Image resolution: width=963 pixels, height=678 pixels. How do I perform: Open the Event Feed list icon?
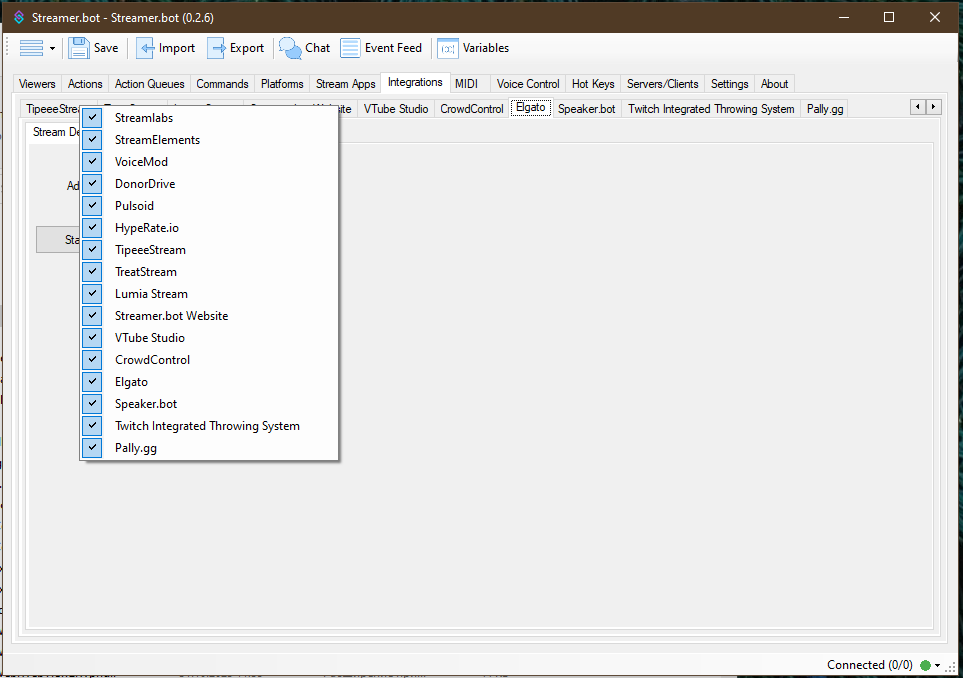tap(350, 48)
